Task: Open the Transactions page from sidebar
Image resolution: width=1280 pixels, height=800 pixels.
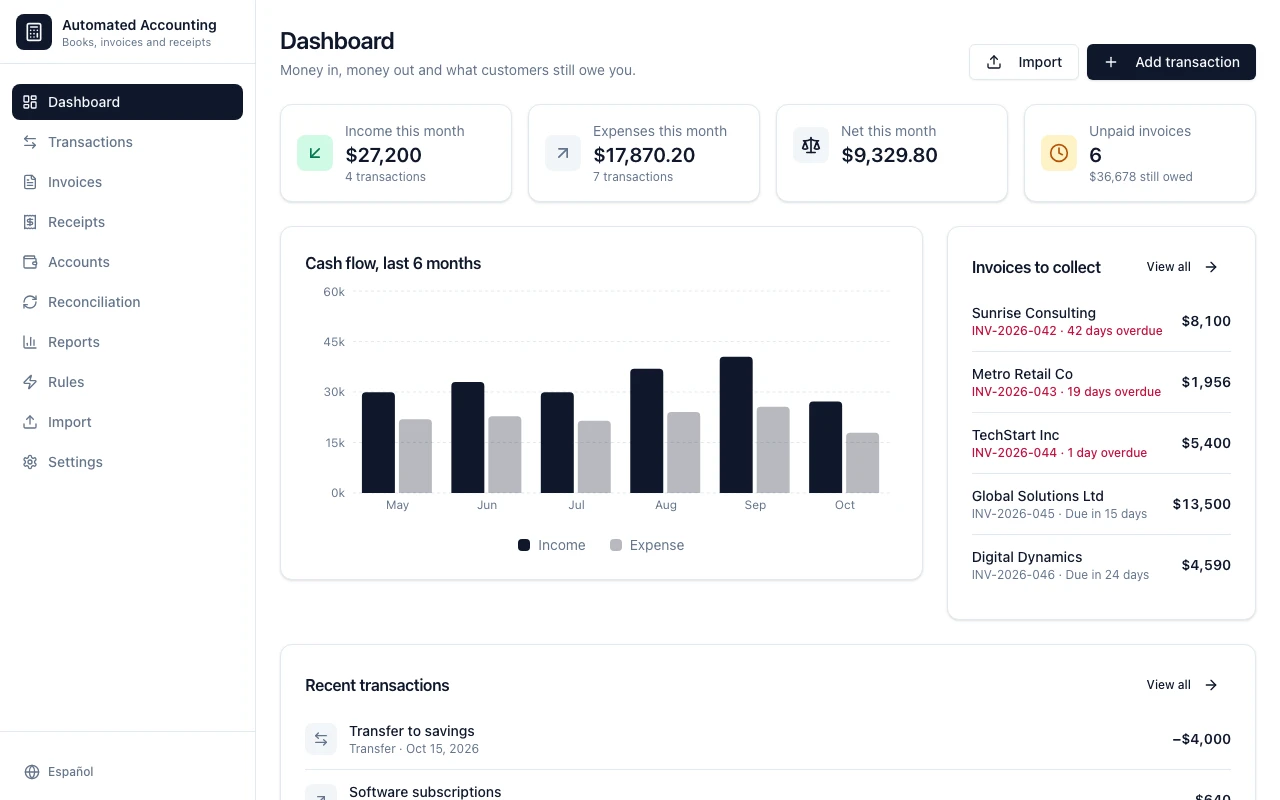Action: point(127,142)
